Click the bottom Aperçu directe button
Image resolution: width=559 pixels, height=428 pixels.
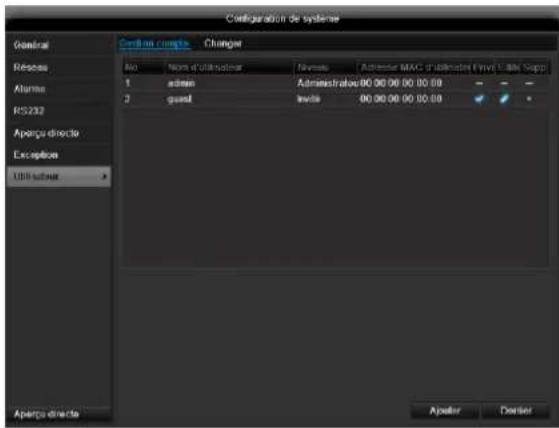(x=59, y=414)
